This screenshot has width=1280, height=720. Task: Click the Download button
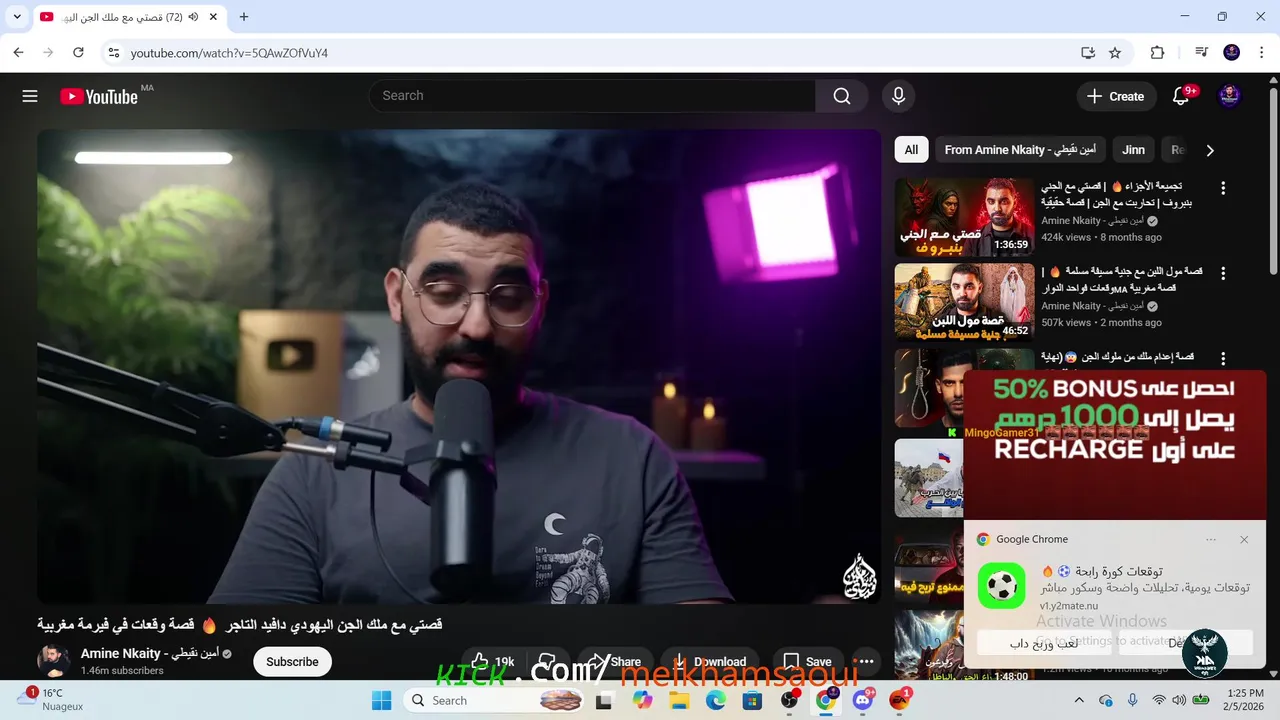click(x=709, y=662)
